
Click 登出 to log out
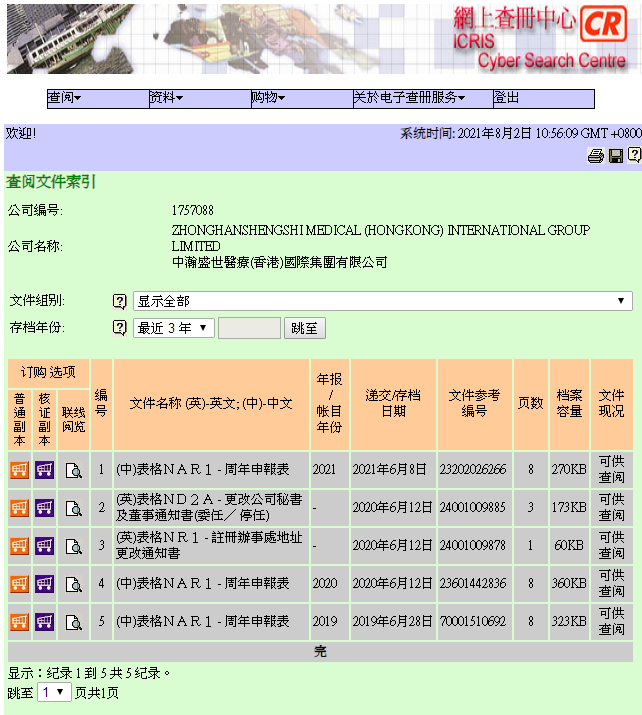(506, 98)
